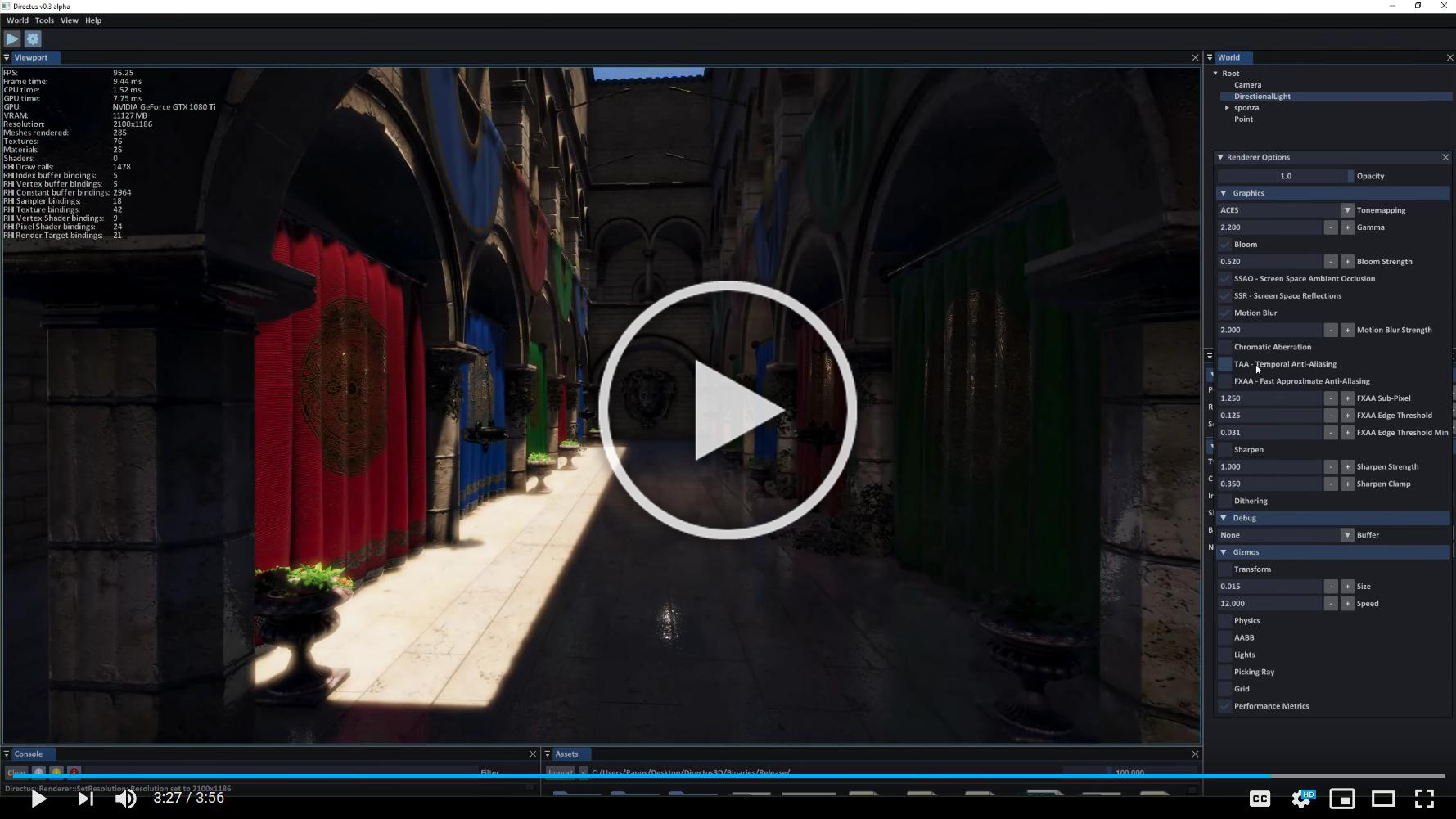Toggle SSR Screen Space Reflections
Viewport: 1456px width, 819px height.
[x=1225, y=296]
